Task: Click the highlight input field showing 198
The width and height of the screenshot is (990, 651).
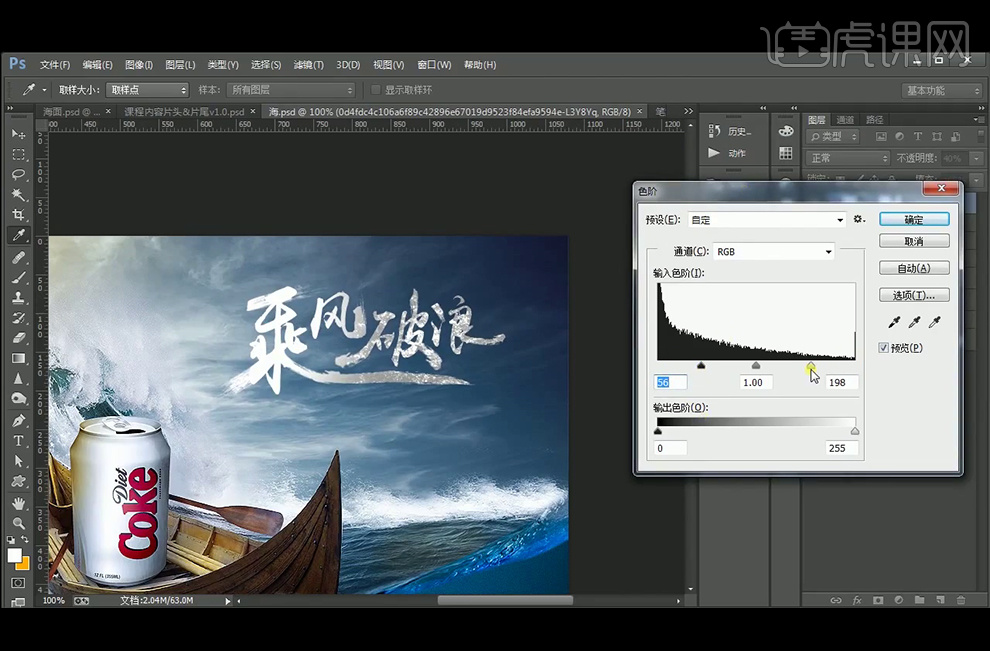Action: [x=842, y=383]
